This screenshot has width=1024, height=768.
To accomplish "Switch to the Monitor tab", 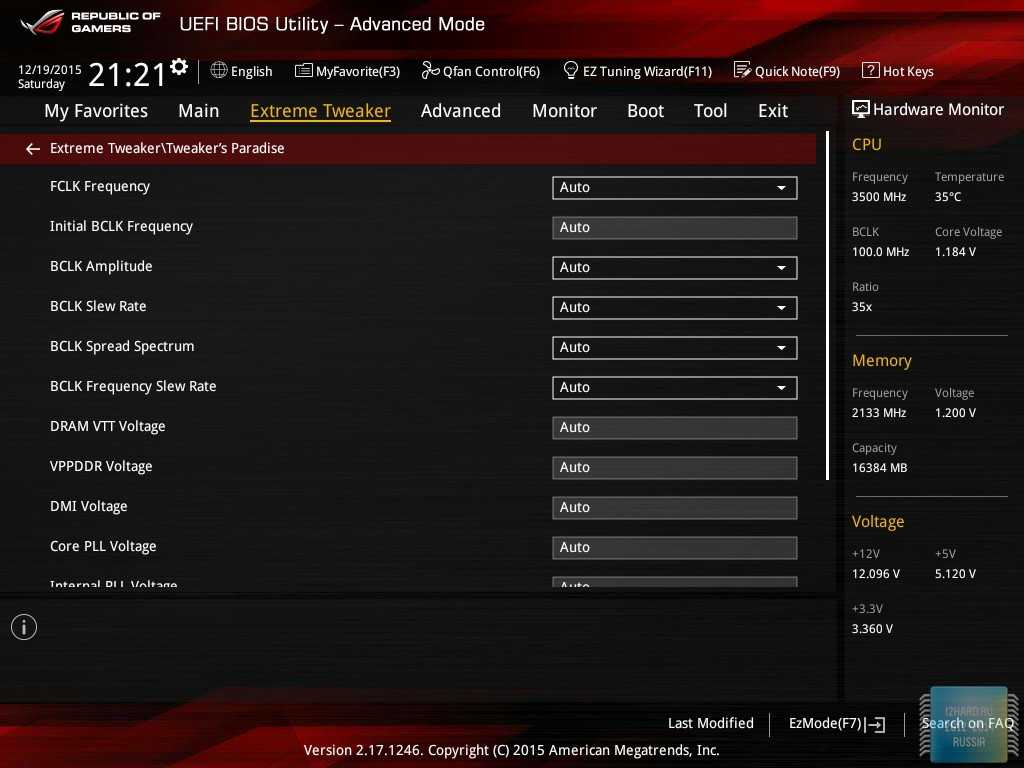I will [564, 111].
